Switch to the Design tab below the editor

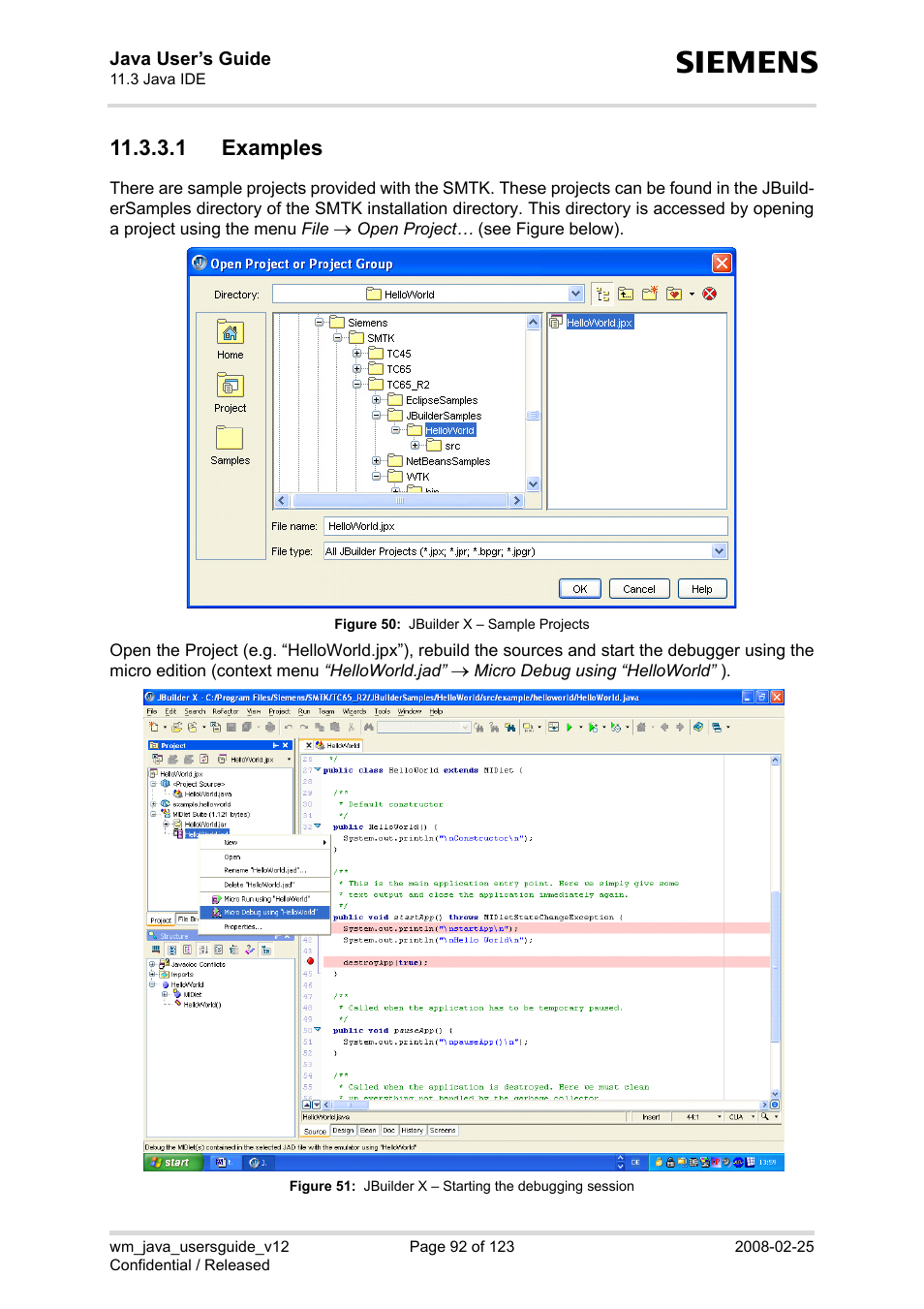tap(344, 1131)
